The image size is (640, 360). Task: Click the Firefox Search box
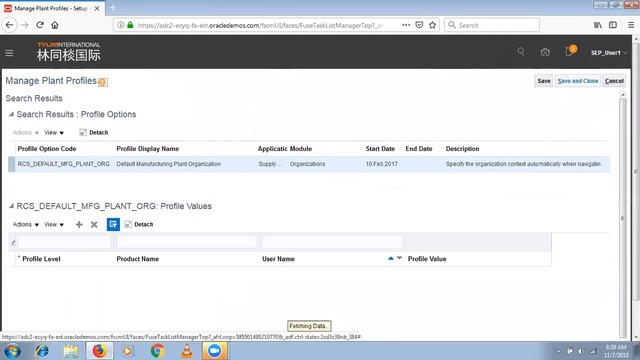pyautogui.click(x=492, y=25)
